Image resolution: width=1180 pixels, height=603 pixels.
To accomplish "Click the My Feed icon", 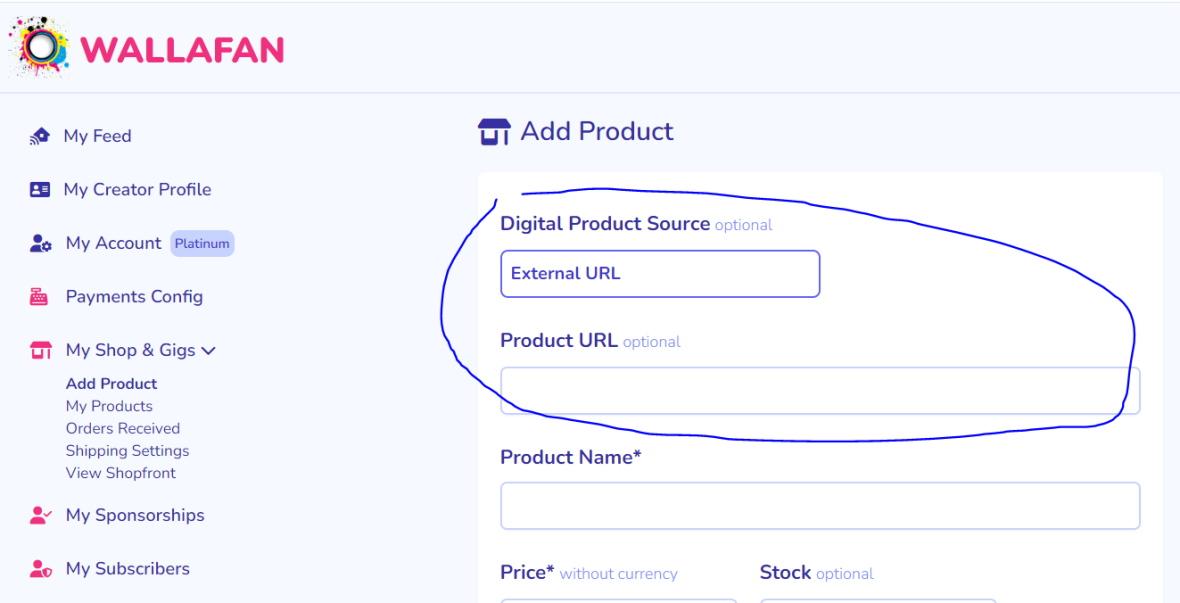I will 40,136.
